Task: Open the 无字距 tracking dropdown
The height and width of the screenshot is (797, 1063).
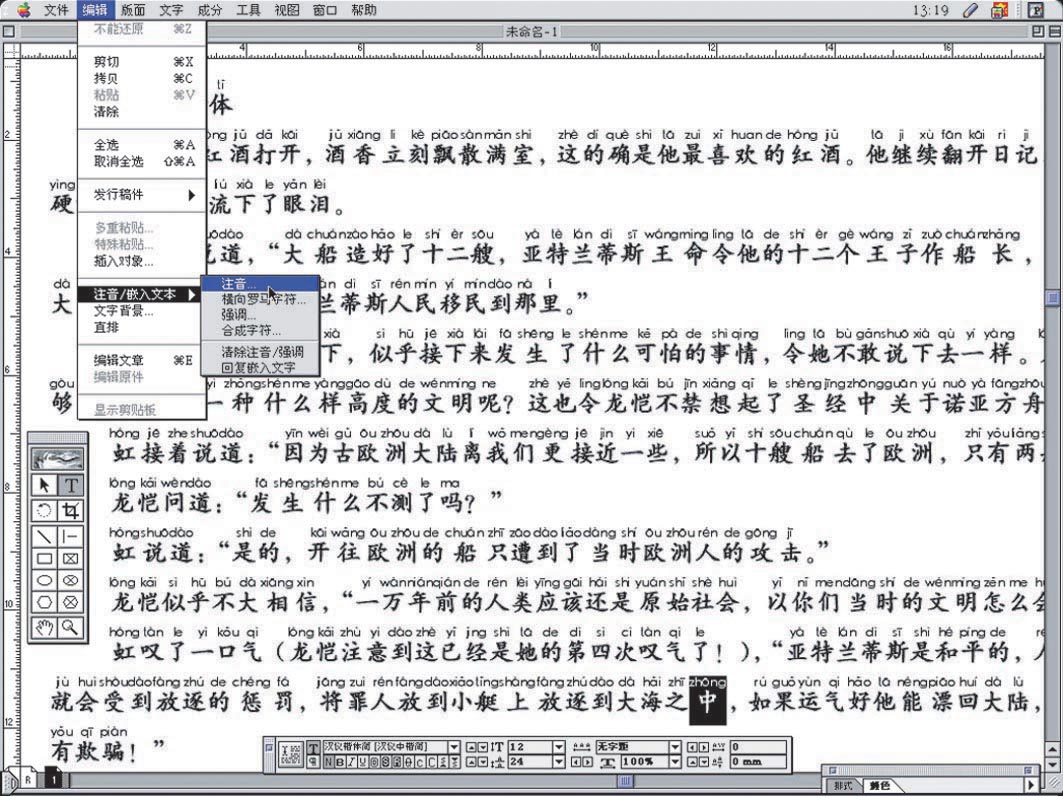Action: point(675,747)
